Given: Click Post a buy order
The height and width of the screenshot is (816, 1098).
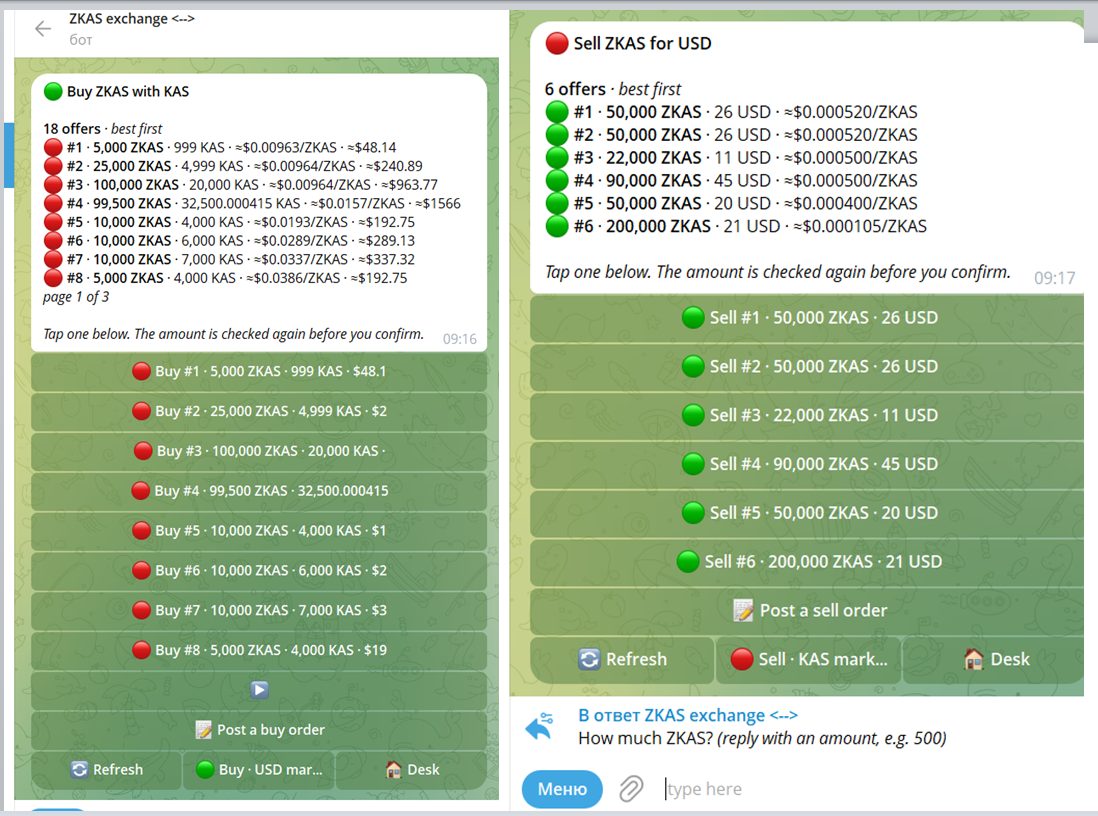Looking at the screenshot, I should point(259,730).
